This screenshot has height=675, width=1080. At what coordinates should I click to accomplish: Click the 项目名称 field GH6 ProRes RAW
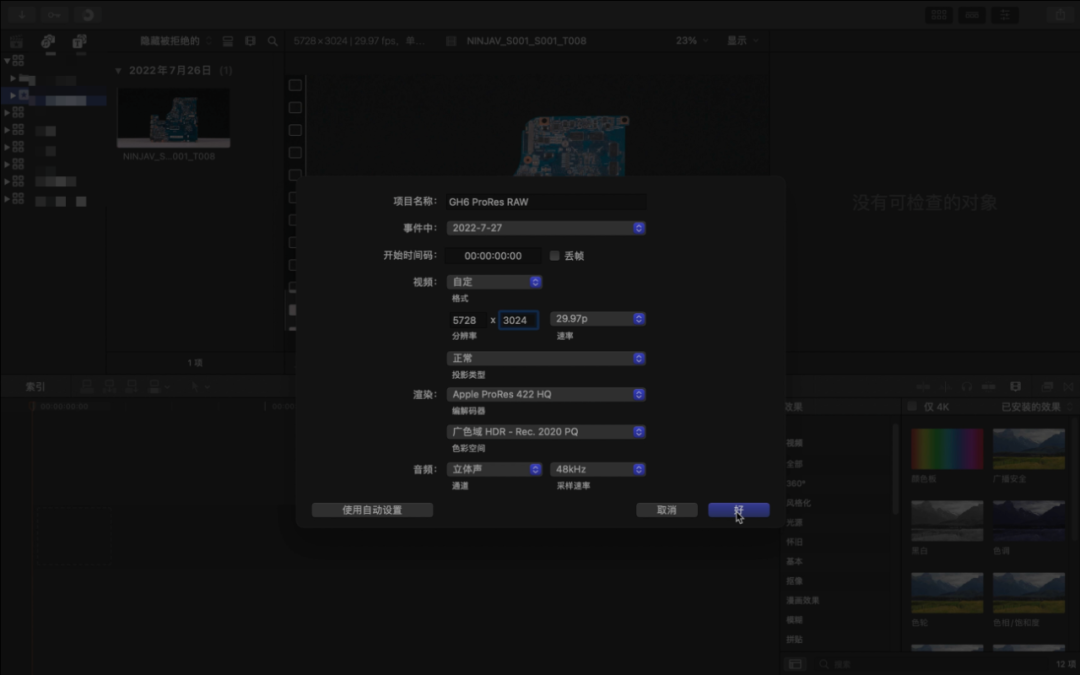546,202
